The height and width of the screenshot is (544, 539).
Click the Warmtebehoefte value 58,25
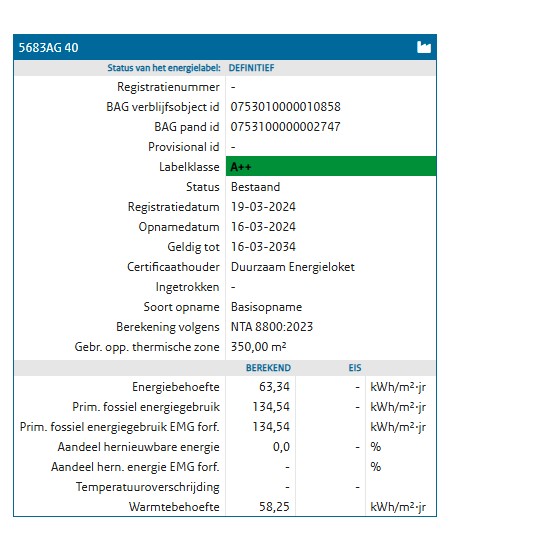(274, 507)
